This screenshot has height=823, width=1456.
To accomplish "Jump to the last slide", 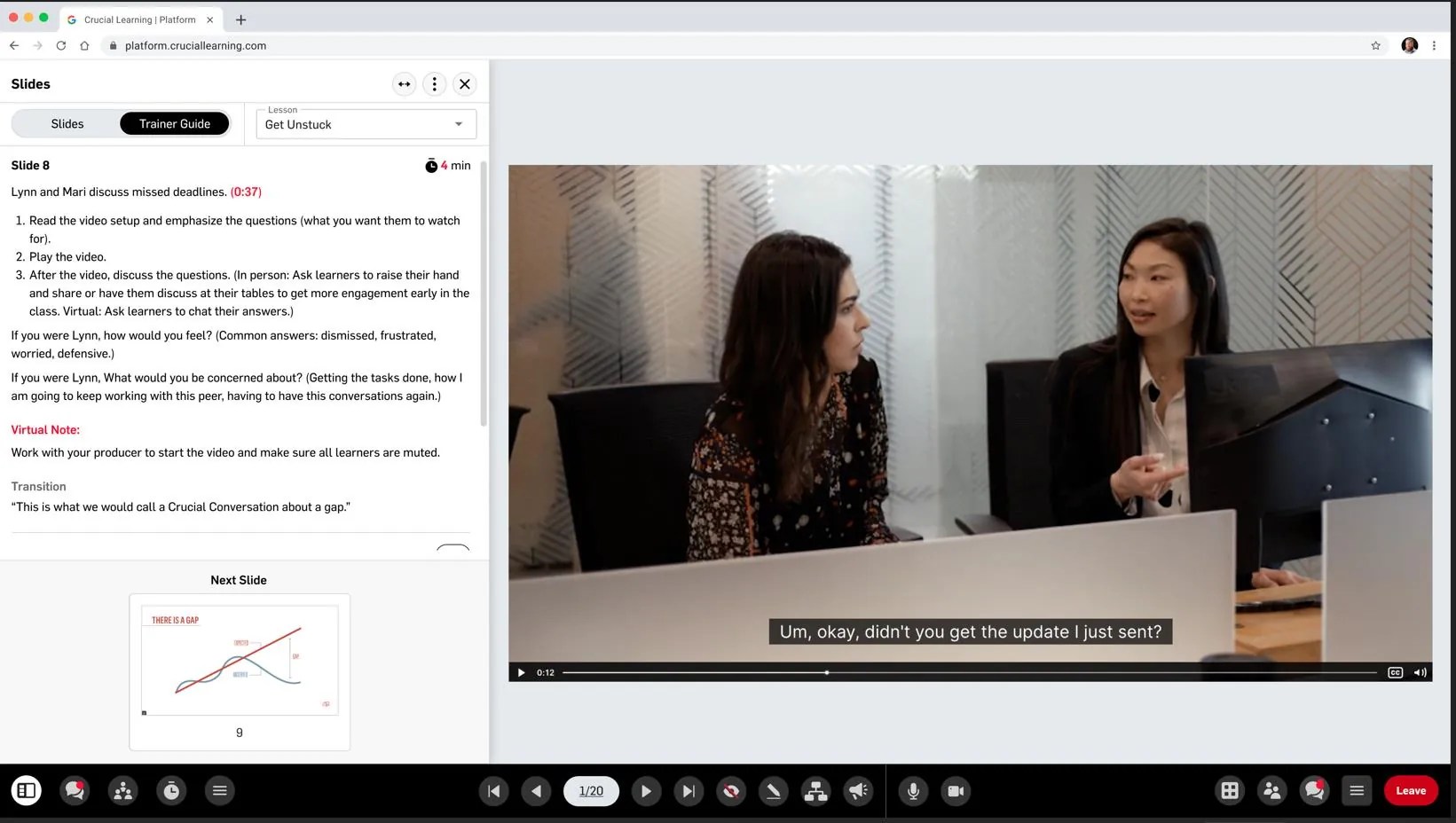I will (x=689, y=790).
